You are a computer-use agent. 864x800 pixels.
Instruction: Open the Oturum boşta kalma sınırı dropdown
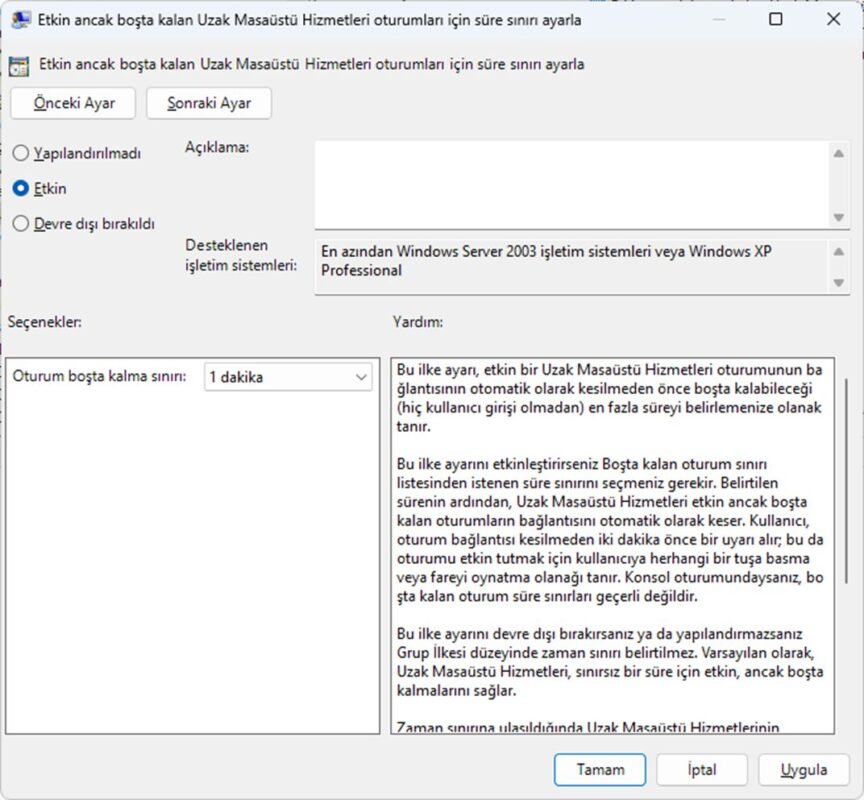pos(288,377)
